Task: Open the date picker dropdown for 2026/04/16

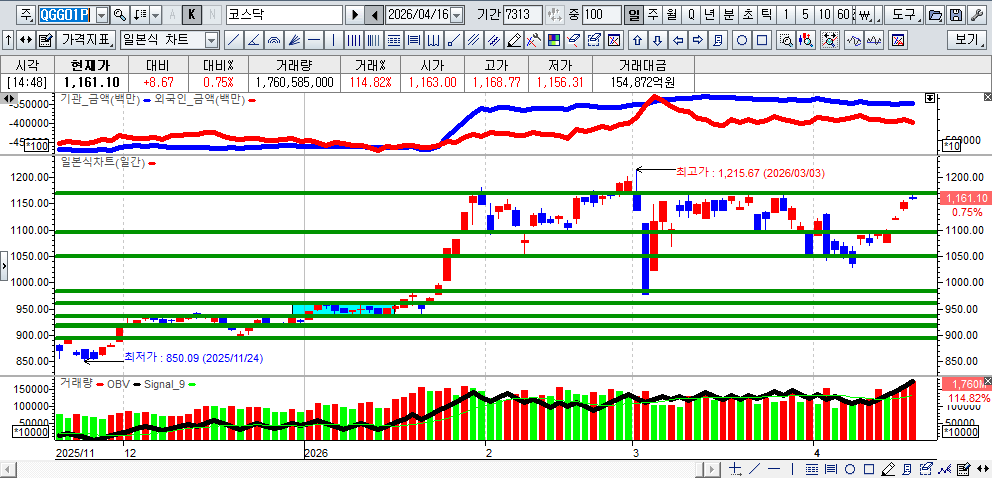Action: (x=457, y=15)
